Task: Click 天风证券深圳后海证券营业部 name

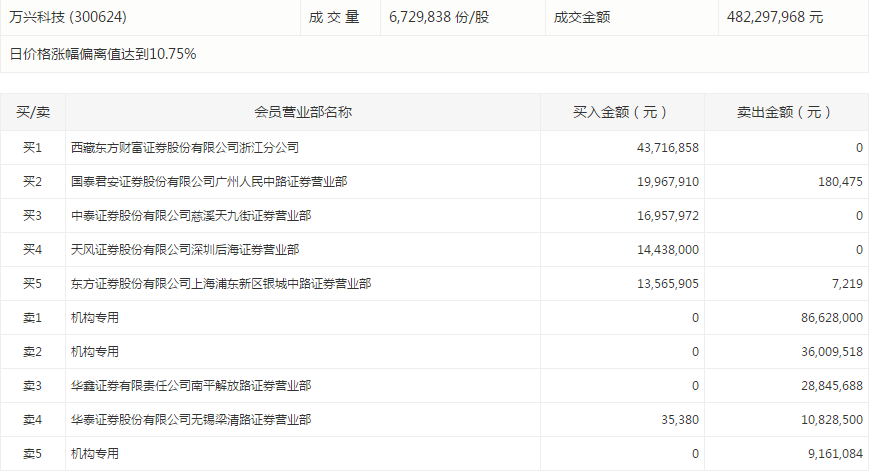Action: click(185, 249)
